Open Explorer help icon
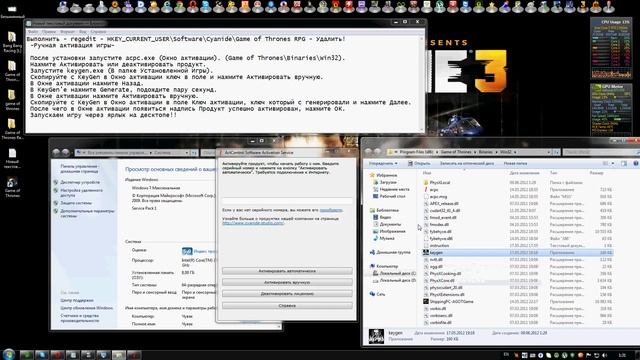This screenshot has height=360, width=640. tap(636, 163)
